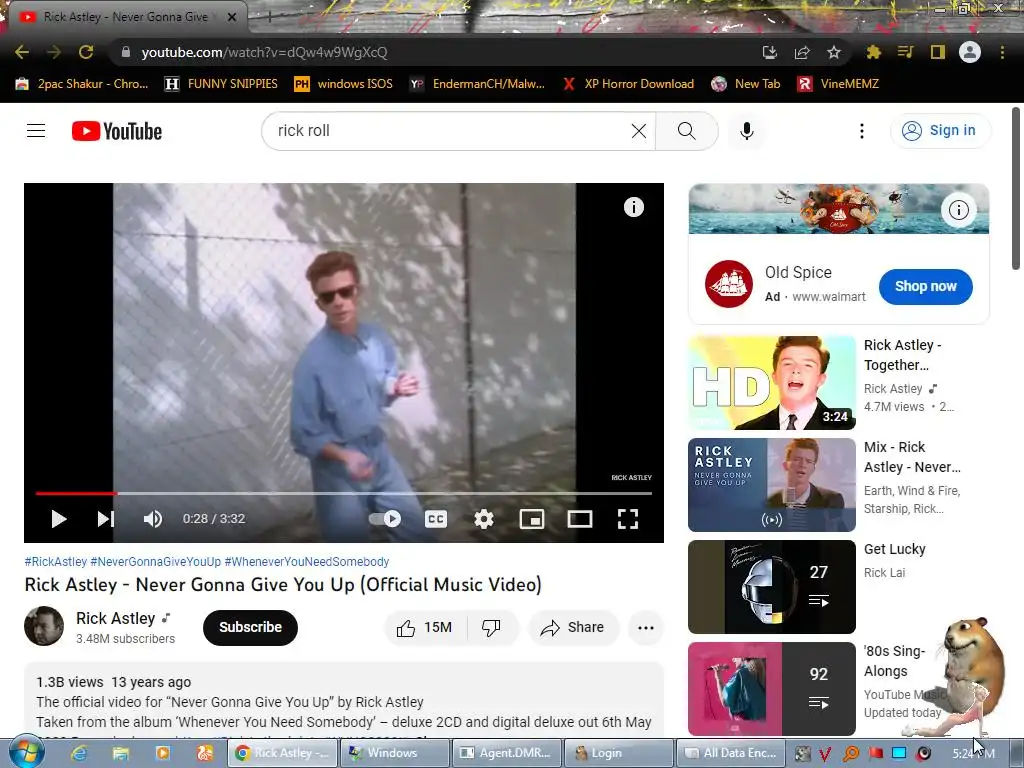Open FUNNY SNIPPIES bookmark

click(221, 84)
